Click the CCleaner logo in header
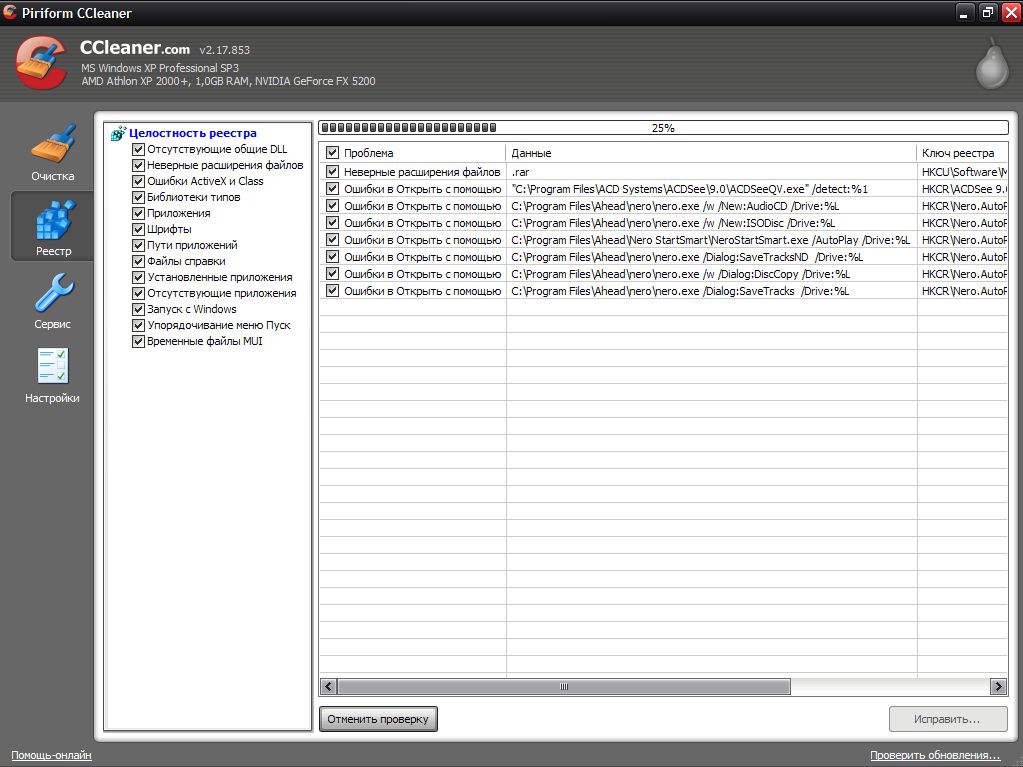Viewport: 1023px width, 767px height. 42,62
